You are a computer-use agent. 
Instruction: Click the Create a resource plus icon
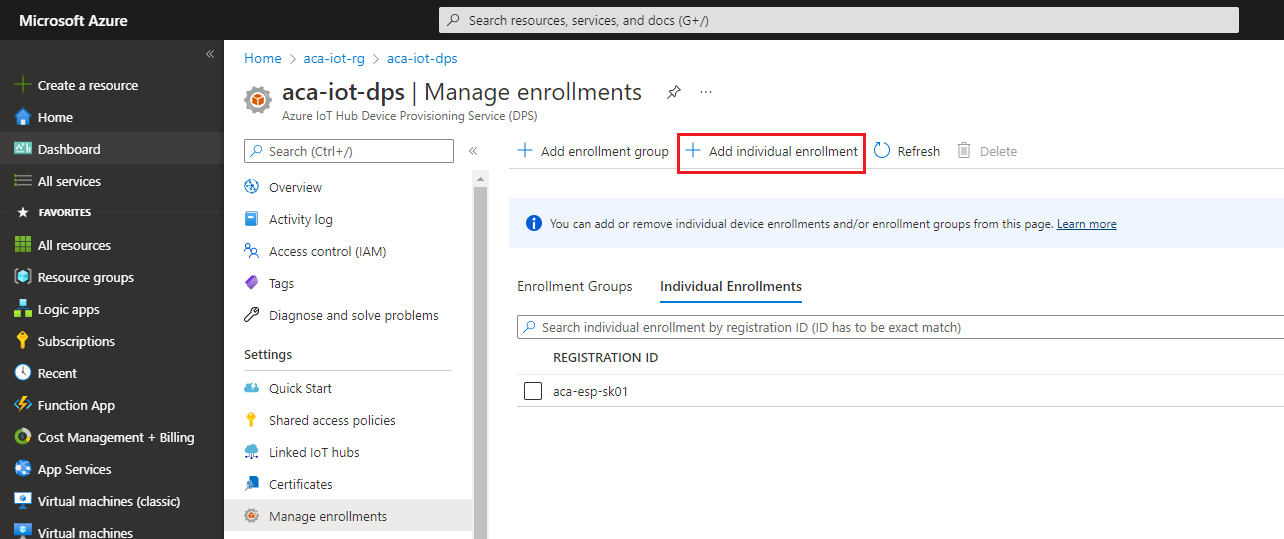23,85
